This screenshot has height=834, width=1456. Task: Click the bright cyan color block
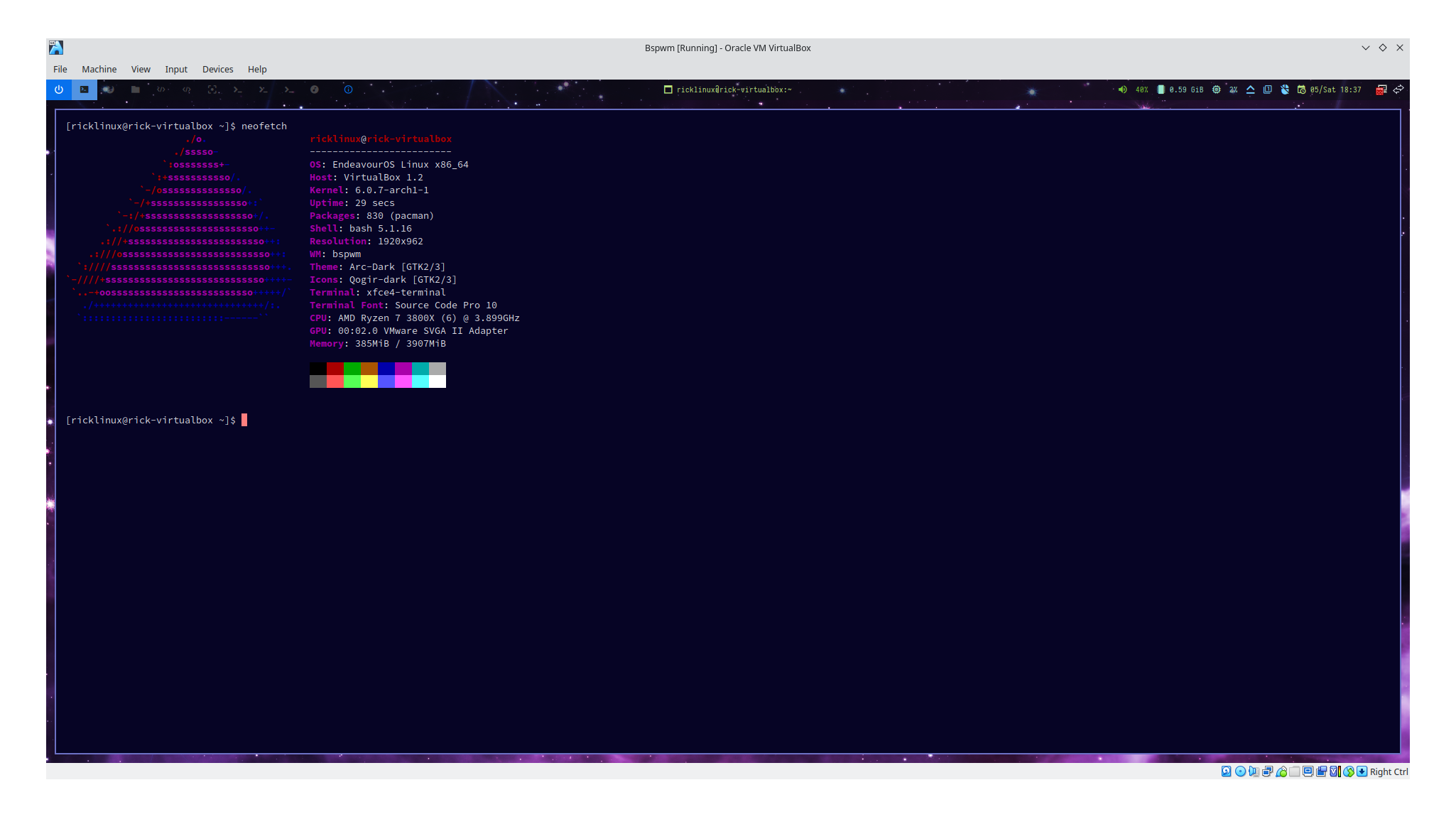click(420, 381)
